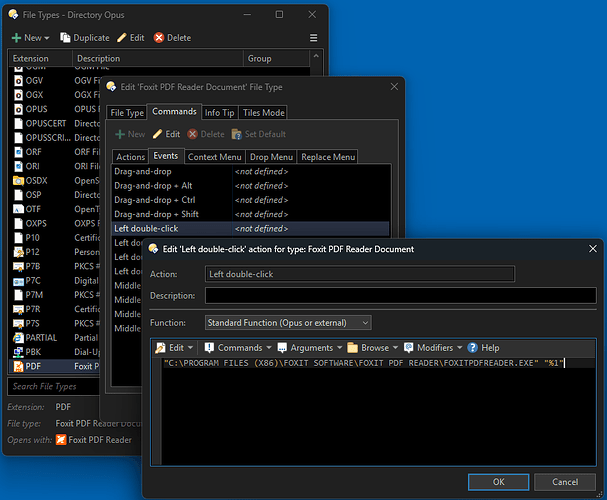Switch to the File Type tab
Viewport: 607px width, 500px height.
127,113
